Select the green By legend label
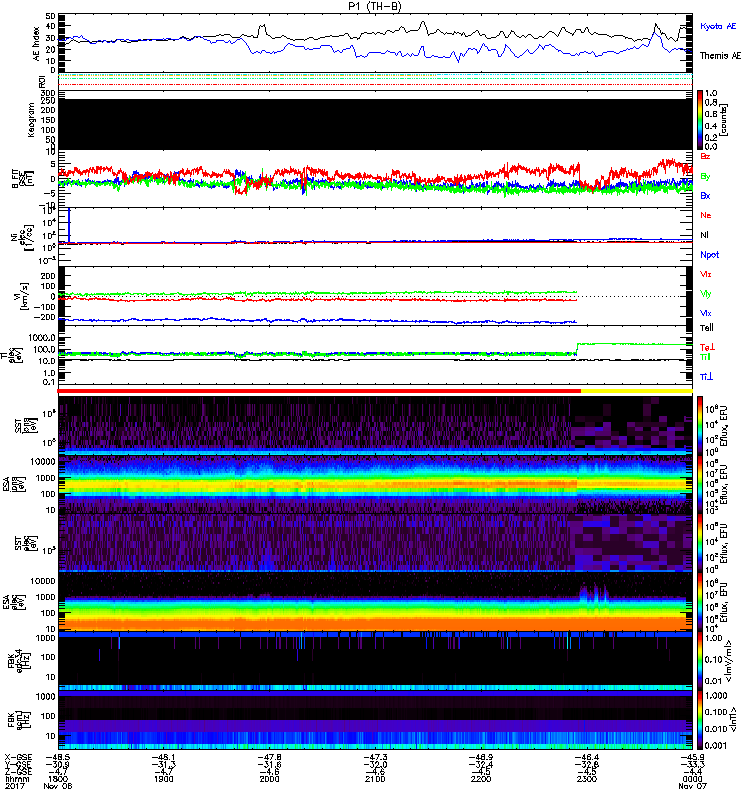The height and width of the screenshot is (800, 750). [x=705, y=177]
